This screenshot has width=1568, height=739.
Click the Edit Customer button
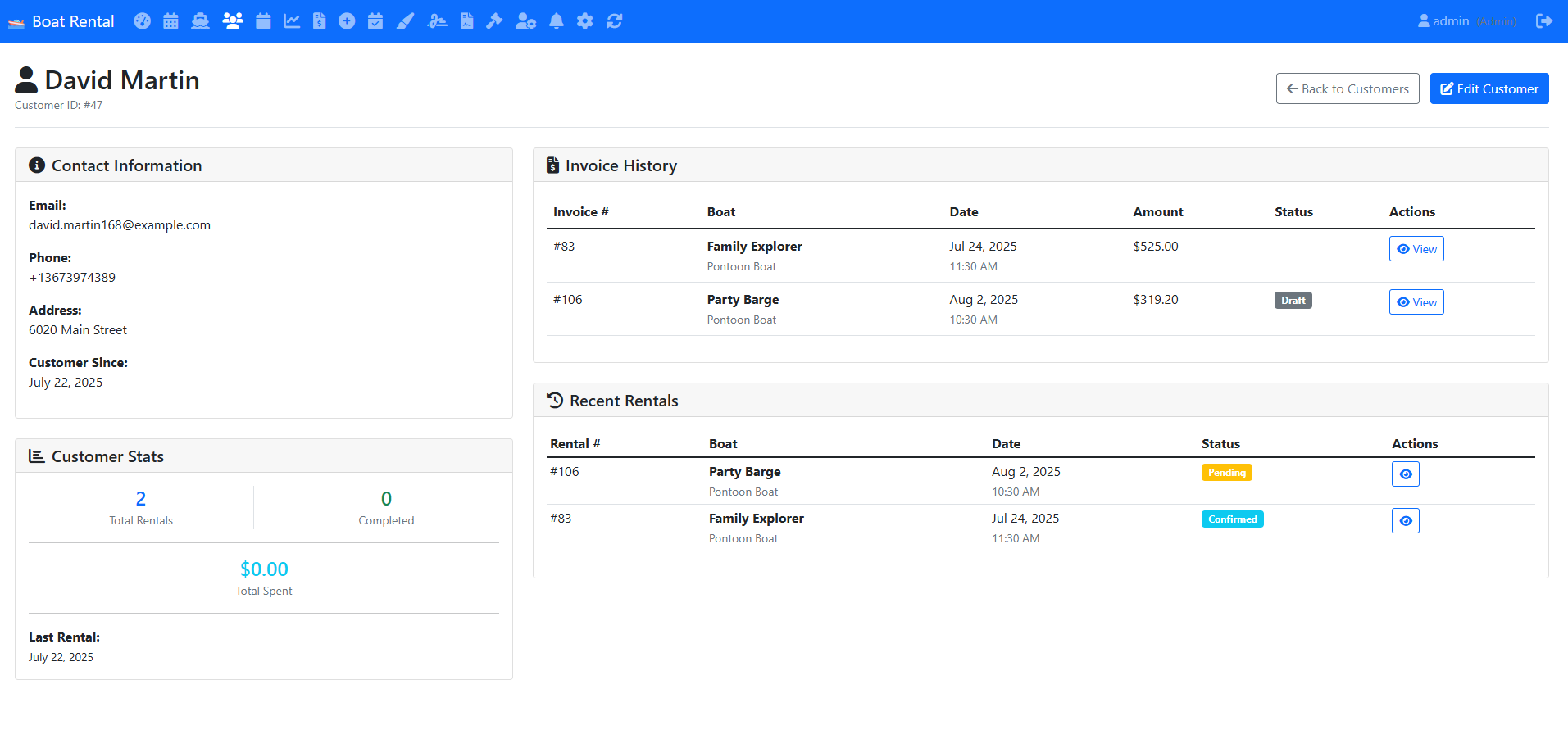tap(1489, 88)
